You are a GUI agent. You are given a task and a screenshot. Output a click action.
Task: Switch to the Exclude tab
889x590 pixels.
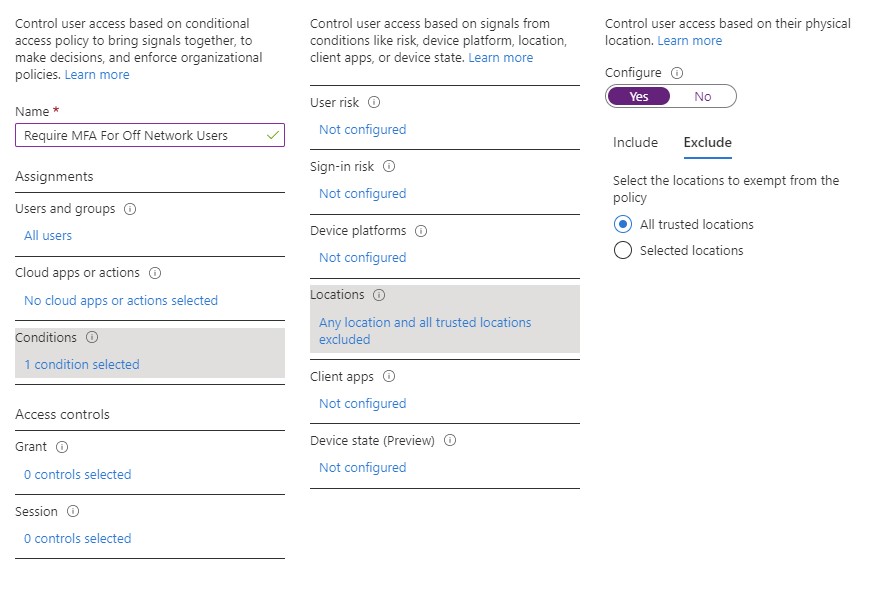pos(708,142)
